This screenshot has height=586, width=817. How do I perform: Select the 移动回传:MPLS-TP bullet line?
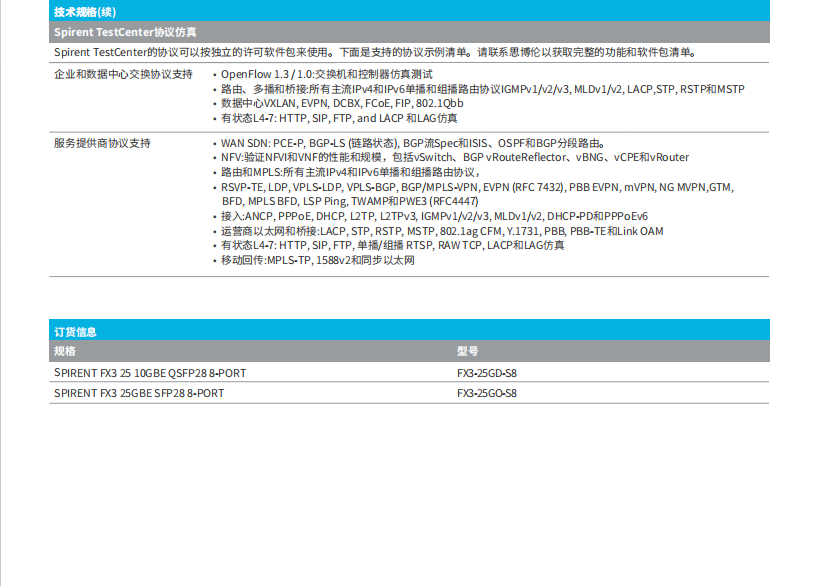coord(317,260)
